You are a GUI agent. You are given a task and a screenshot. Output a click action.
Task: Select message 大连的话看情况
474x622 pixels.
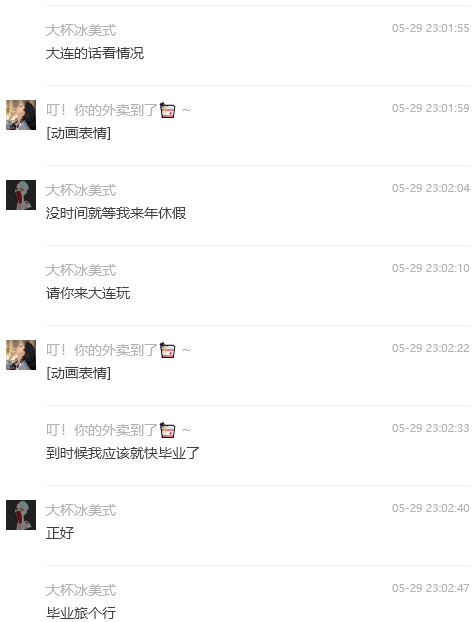pos(95,53)
